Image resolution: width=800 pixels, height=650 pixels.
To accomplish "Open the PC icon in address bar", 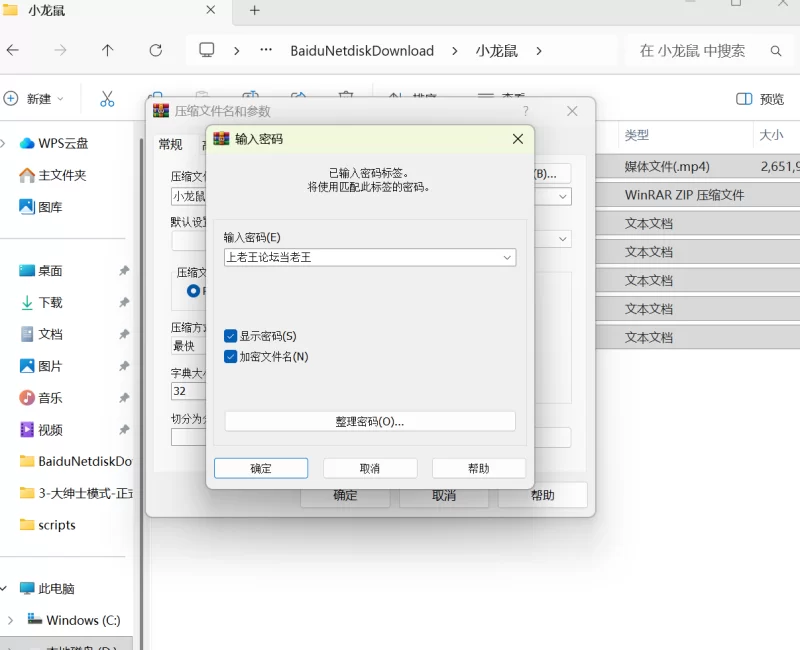I will pos(207,50).
